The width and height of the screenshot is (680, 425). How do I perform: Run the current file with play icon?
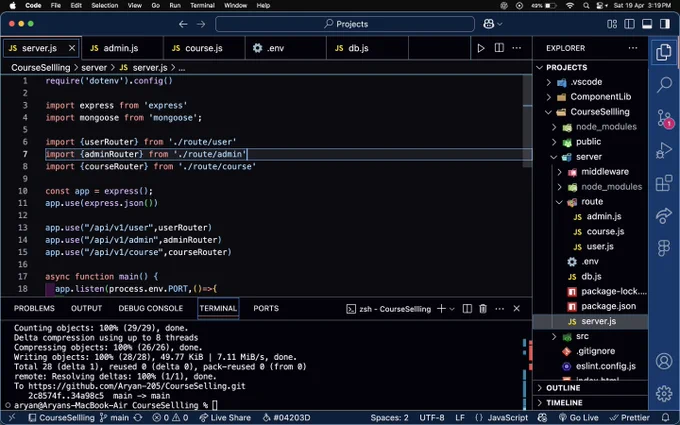(x=481, y=48)
